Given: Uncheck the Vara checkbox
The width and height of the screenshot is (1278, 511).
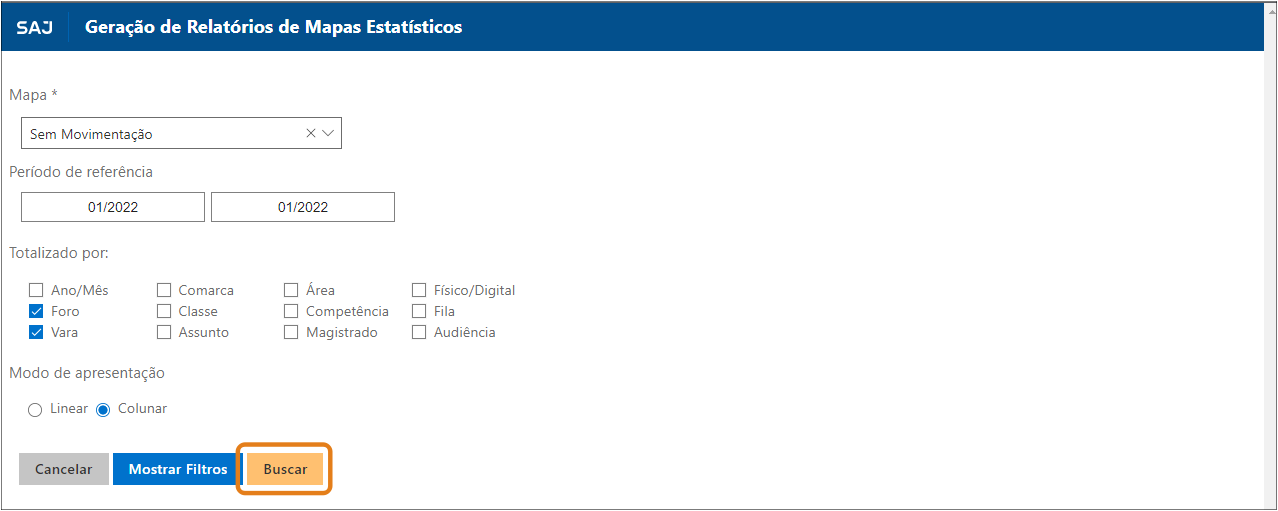Looking at the screenshot, I should point(37,332).
